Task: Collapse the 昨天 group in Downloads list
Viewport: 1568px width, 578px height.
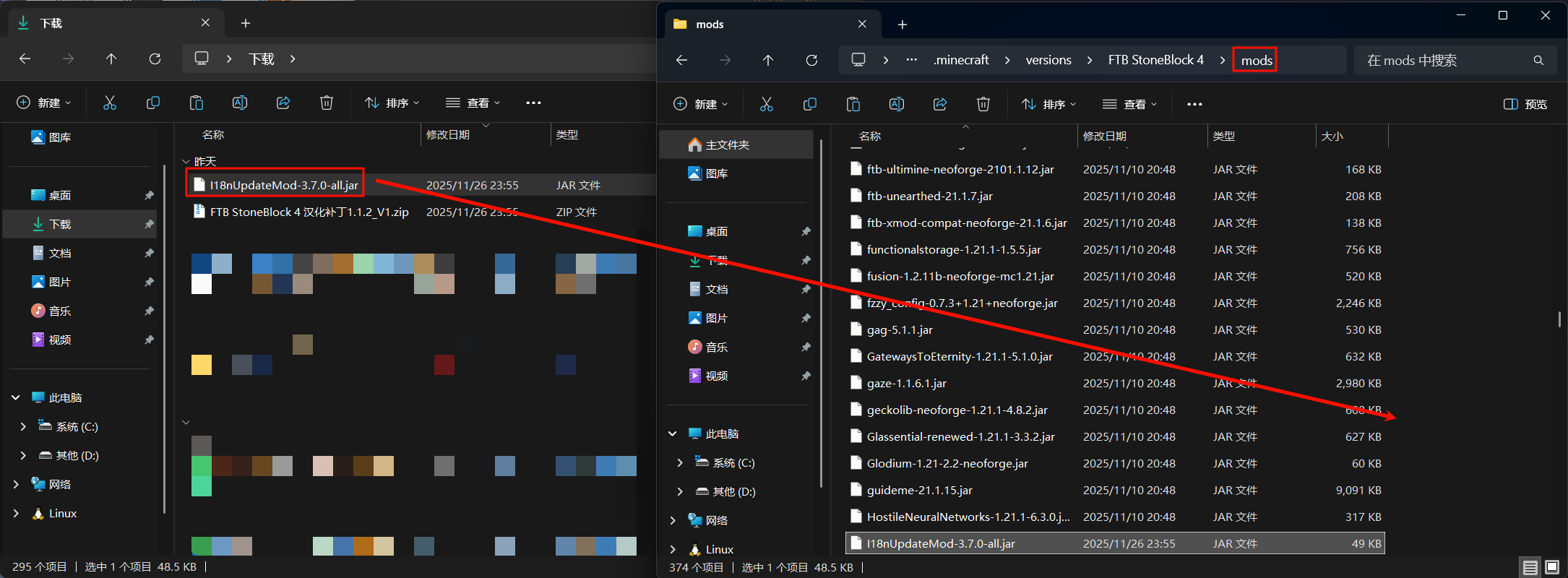Action: pos(186,161)
